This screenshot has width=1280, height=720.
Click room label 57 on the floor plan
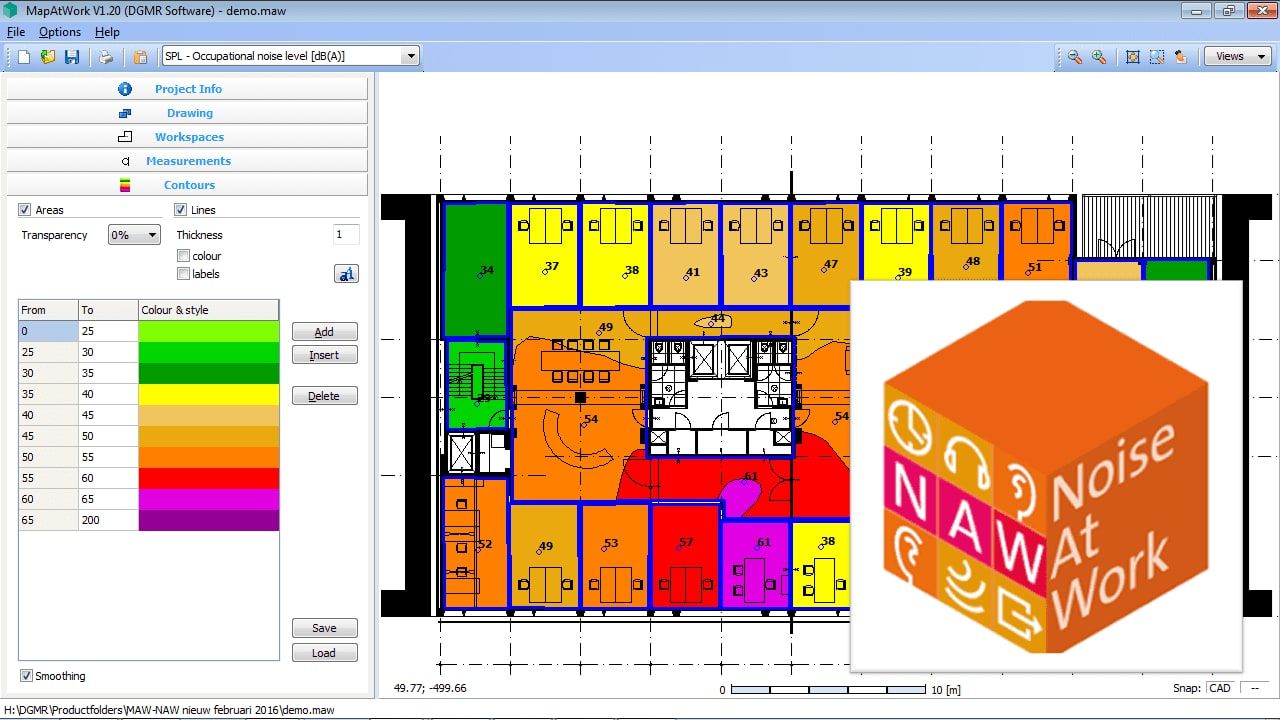(x=685, y=543)
